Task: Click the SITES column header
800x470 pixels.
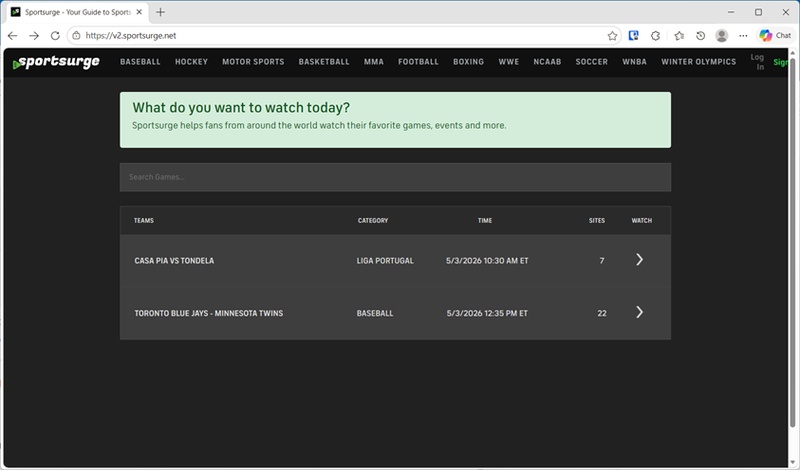Action: [x=597, y=220]
